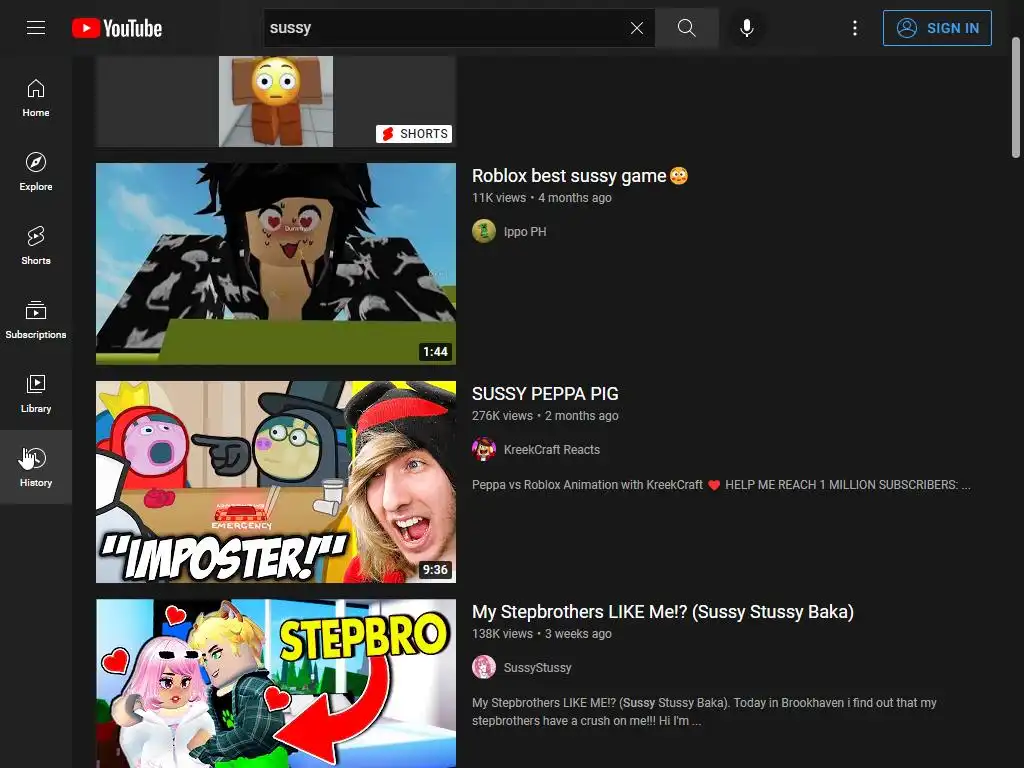Click 11K views 4 months ago
This screenshot has height=768, width=1024.
click(x=542, y=197)
